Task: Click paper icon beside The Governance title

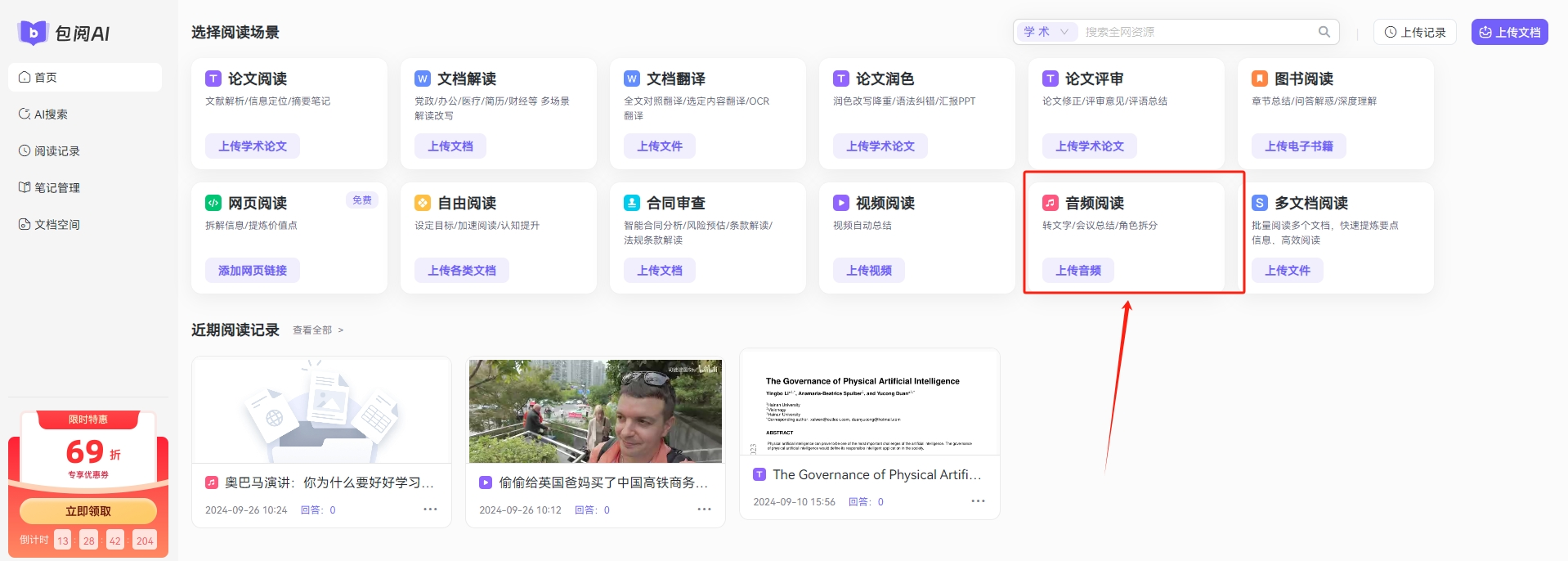Action: point(759,474)
